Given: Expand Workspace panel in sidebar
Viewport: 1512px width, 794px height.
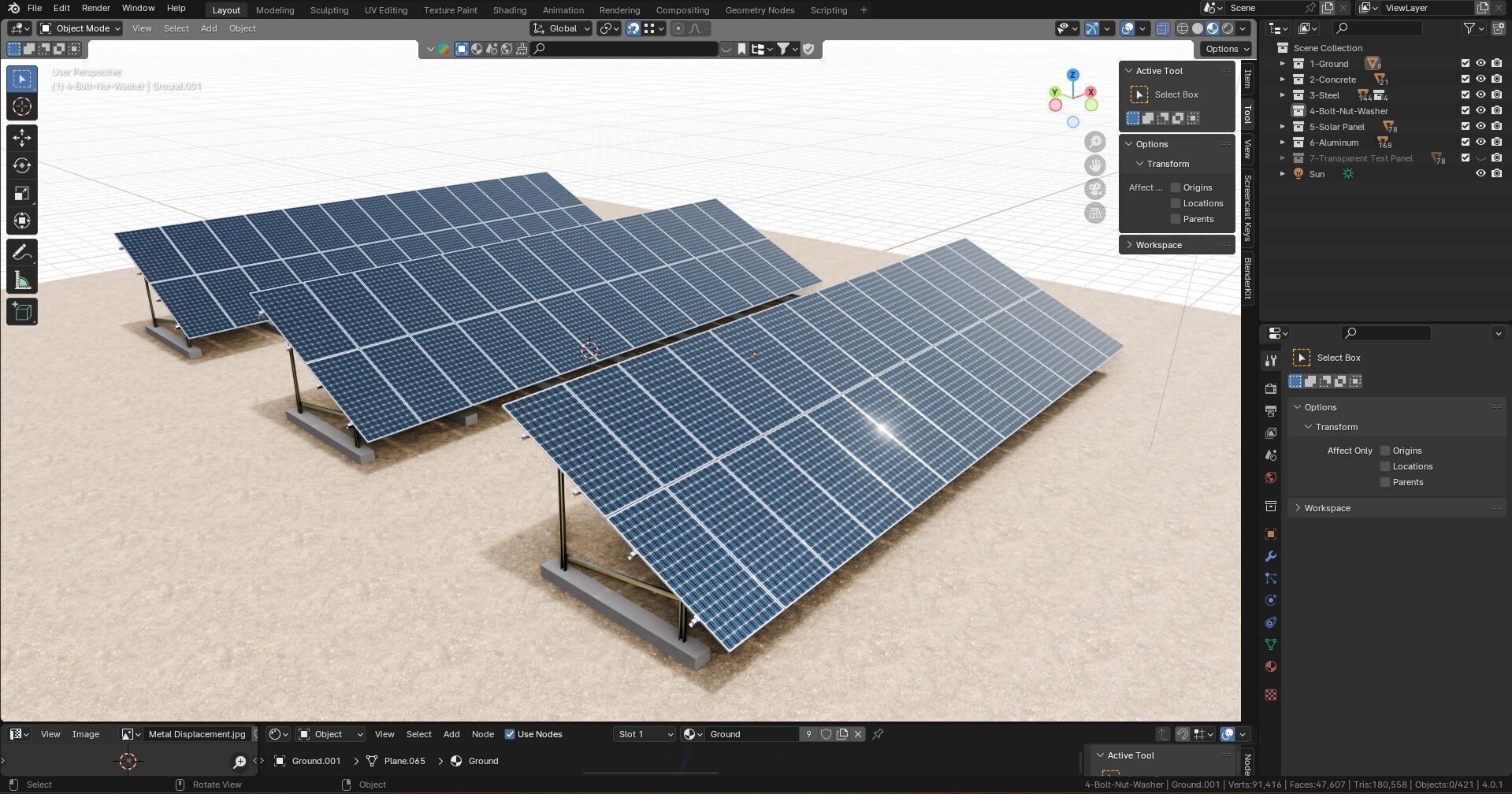Looking at the screenshot, I should 1158,245.
